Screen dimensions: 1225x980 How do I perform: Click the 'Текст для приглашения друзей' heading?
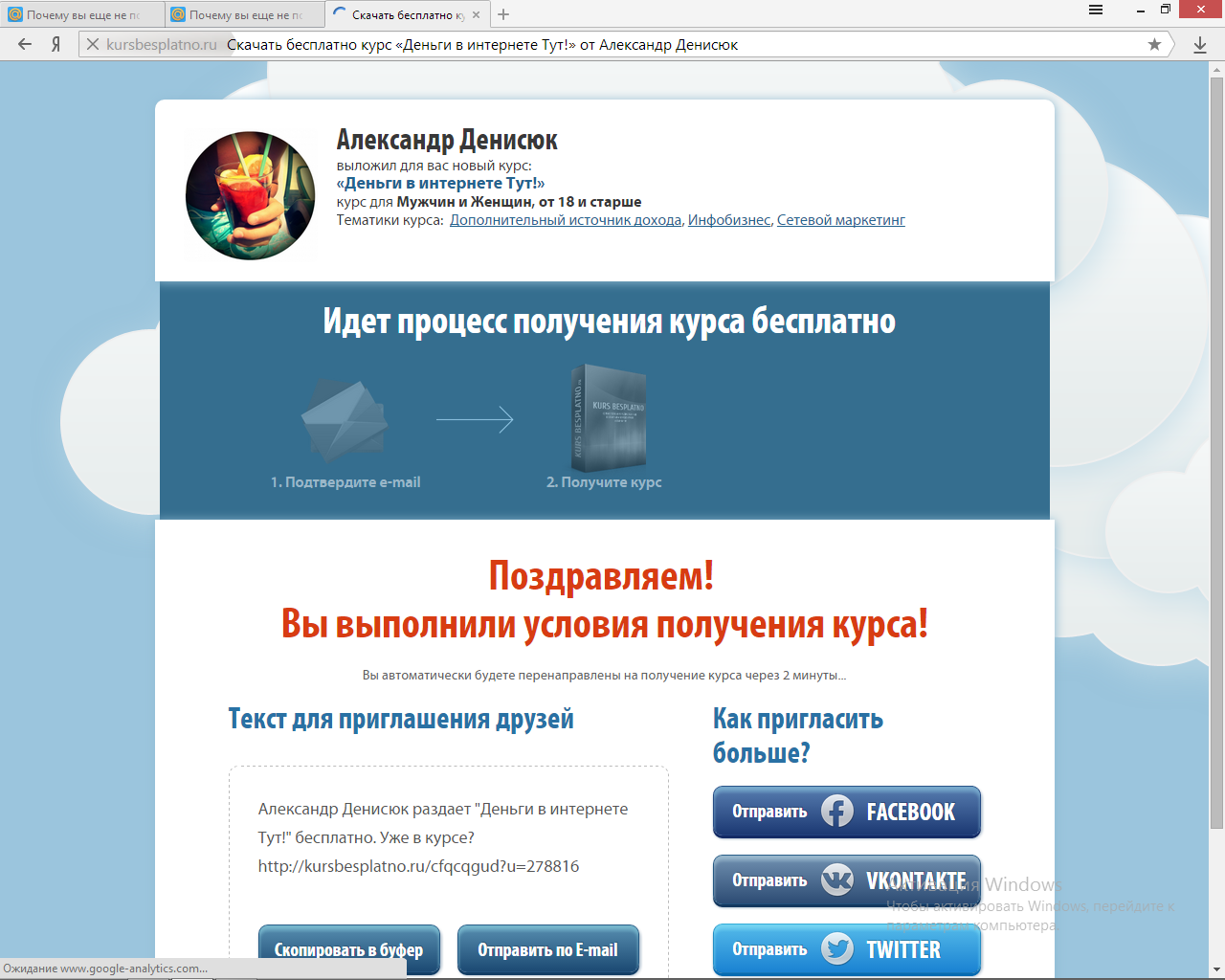[401, 720]
